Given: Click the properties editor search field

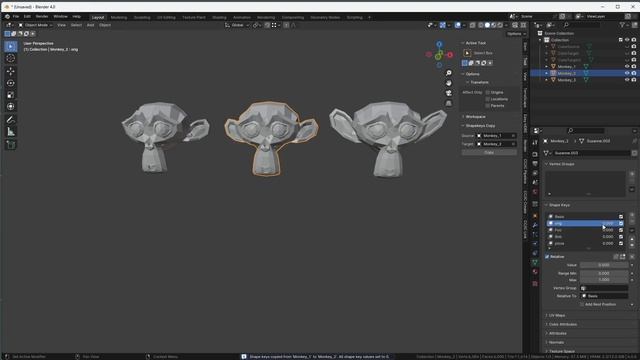Looking at the screenshot, I should point(586,131).
